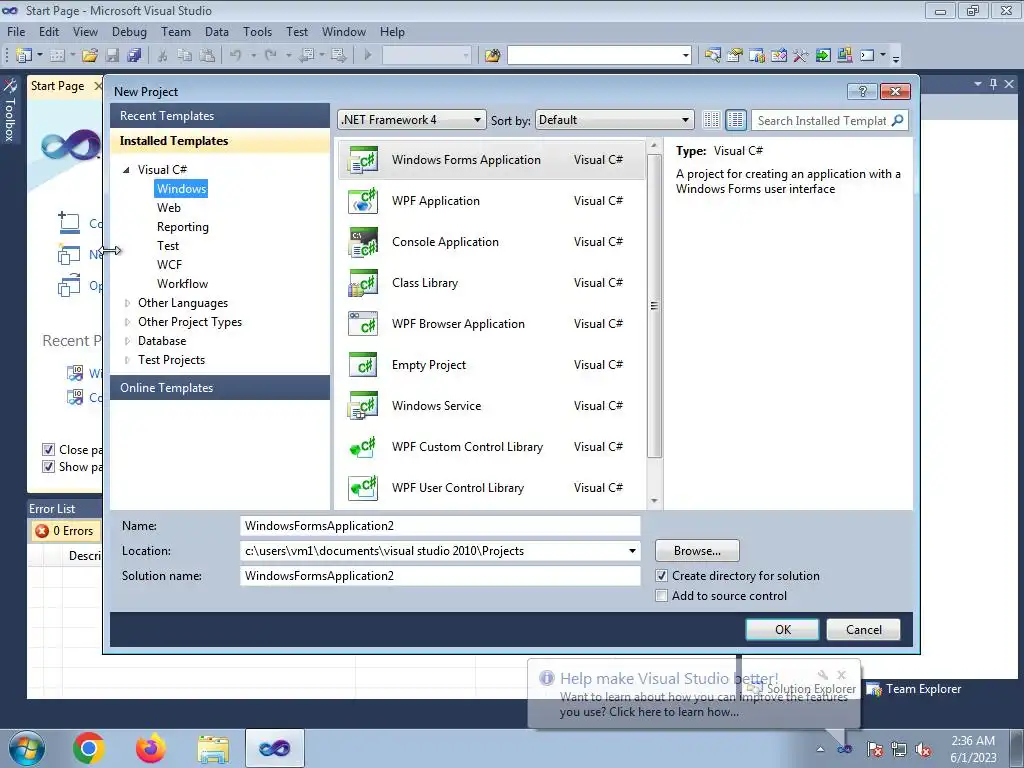
Task: Open Google Chrome from taskbar
Action: pyautogui.click(x=89, y=748)
